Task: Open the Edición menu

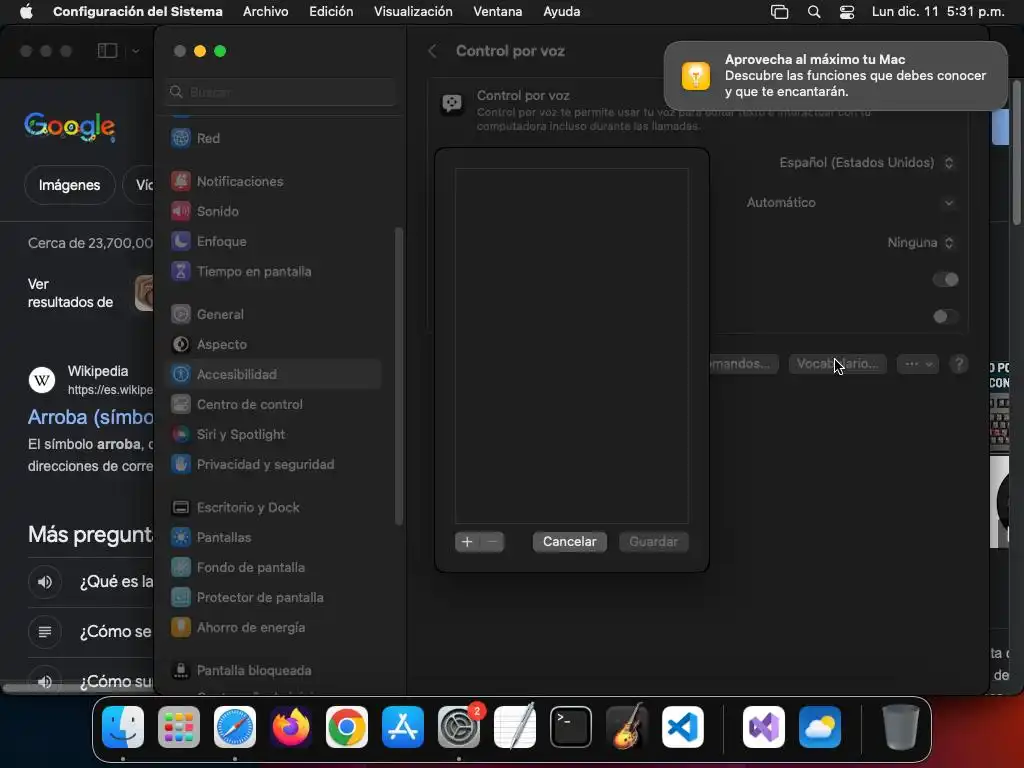Action: pos(331,12)
